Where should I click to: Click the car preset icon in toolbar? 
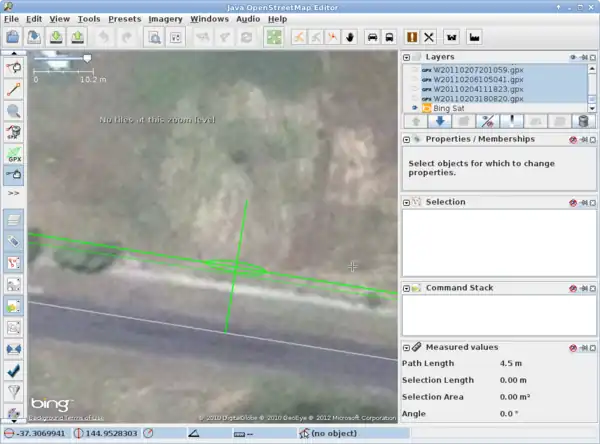tap(373, 38)
